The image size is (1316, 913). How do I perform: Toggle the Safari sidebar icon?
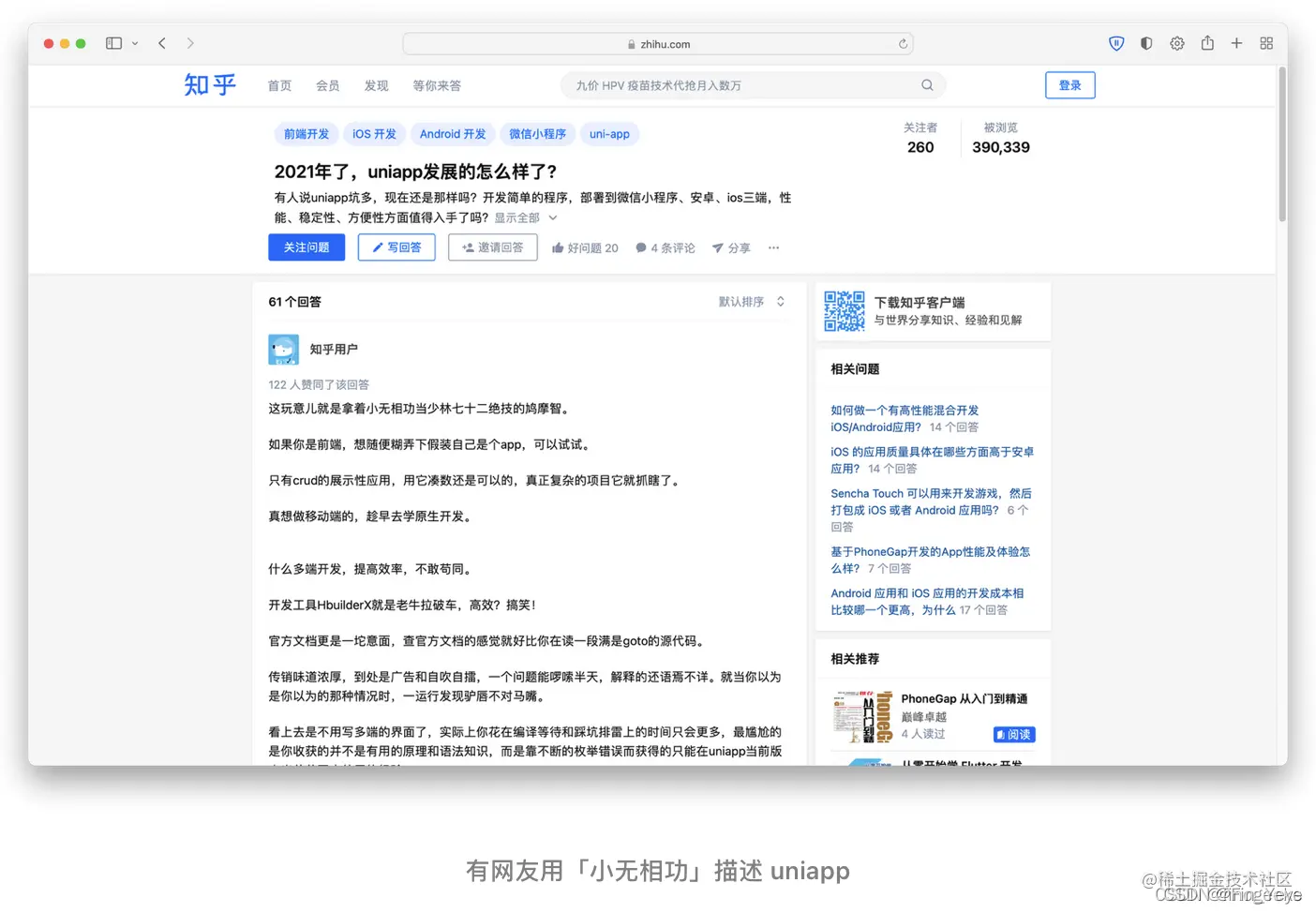coord(113,43)
